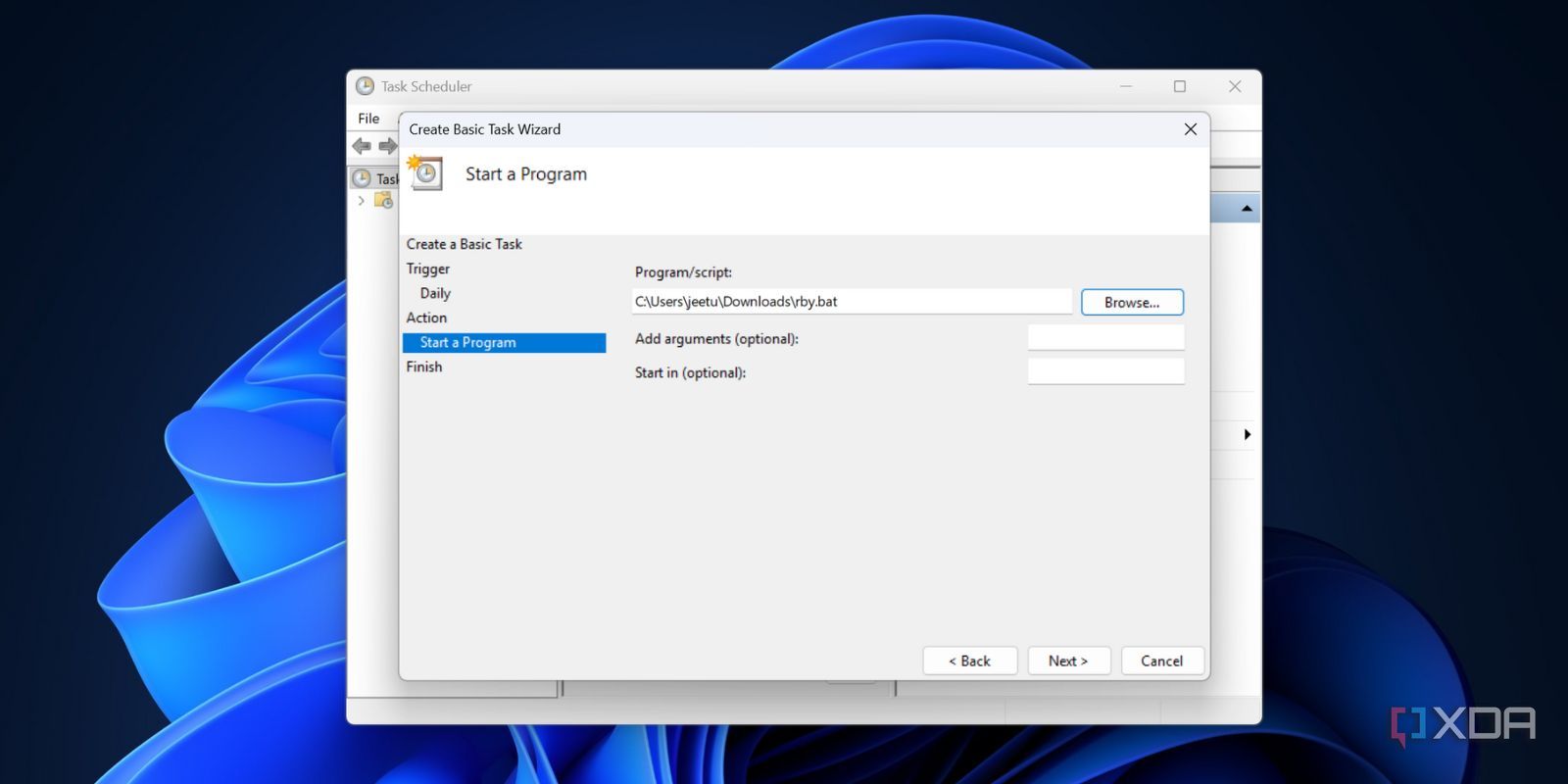Click the Browse... button
This screenshot has height=784, width=1568.
pos(1132,302)
